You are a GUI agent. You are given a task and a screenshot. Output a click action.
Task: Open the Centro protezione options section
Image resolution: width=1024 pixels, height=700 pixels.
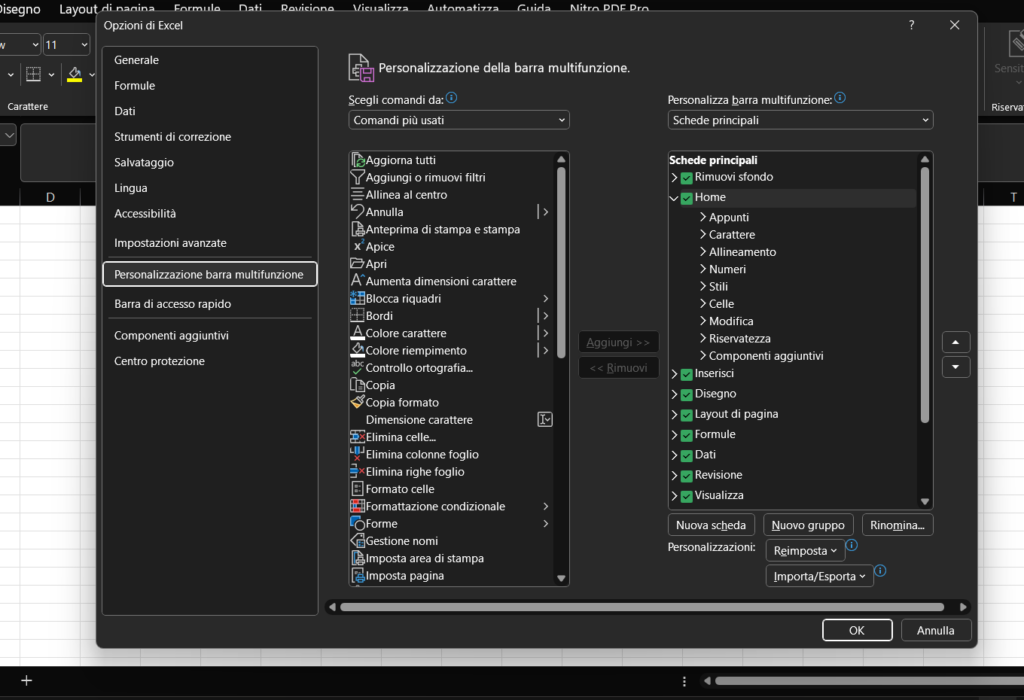159,361
